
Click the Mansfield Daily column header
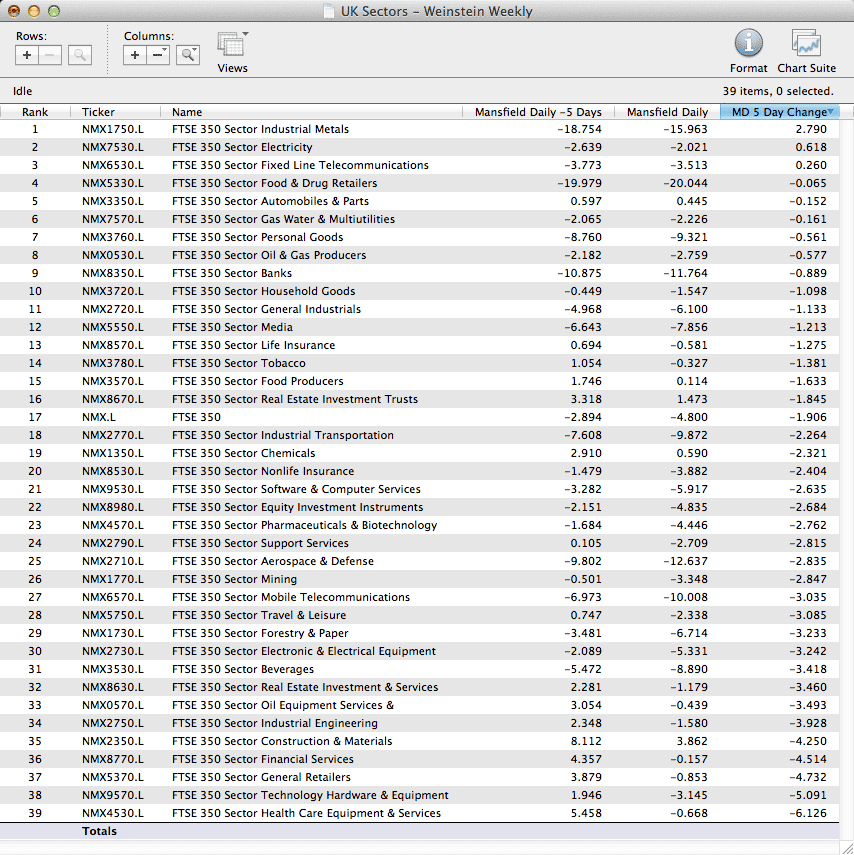(666, 112)
